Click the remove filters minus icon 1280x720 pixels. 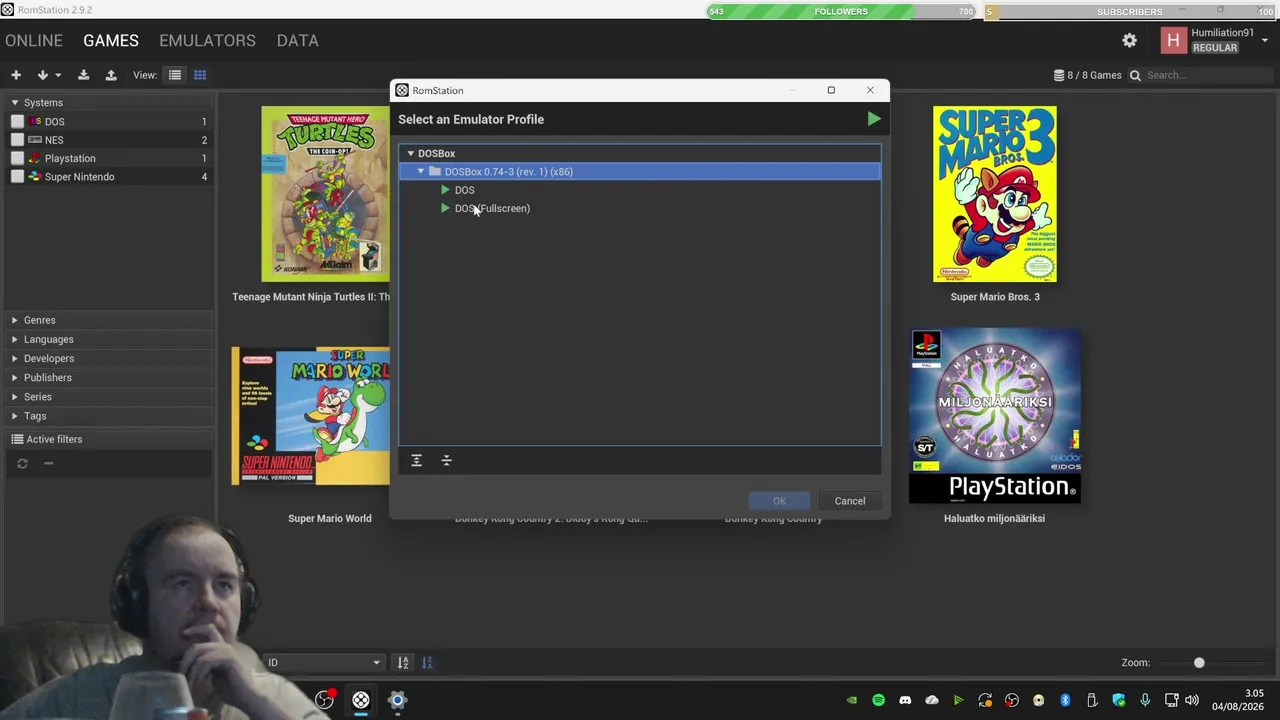(x=48, y=463)
